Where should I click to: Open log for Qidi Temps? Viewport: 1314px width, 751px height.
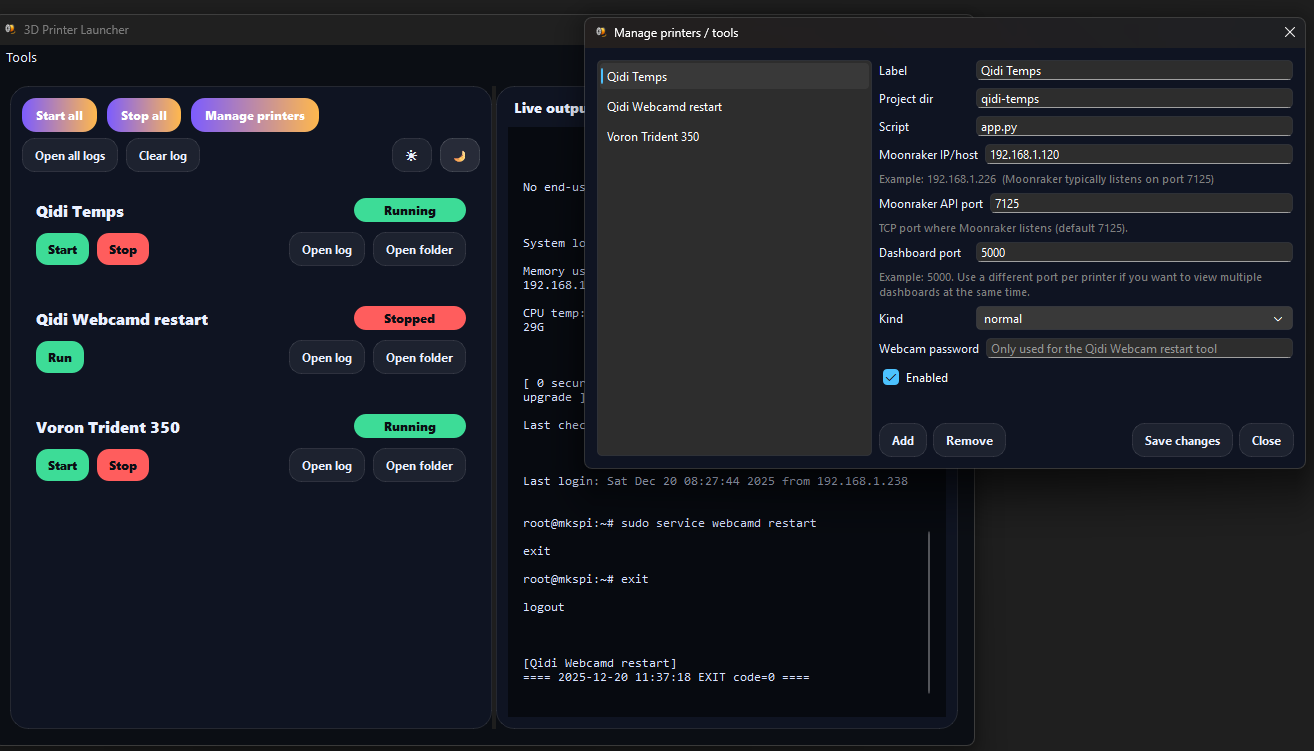(x=327, y=249)
